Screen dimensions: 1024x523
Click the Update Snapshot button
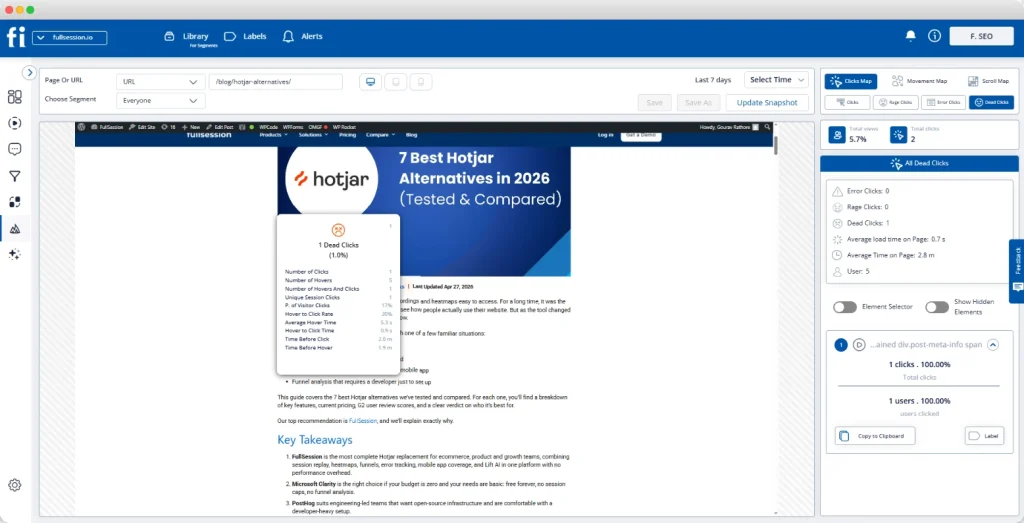(x=767, y=103)
